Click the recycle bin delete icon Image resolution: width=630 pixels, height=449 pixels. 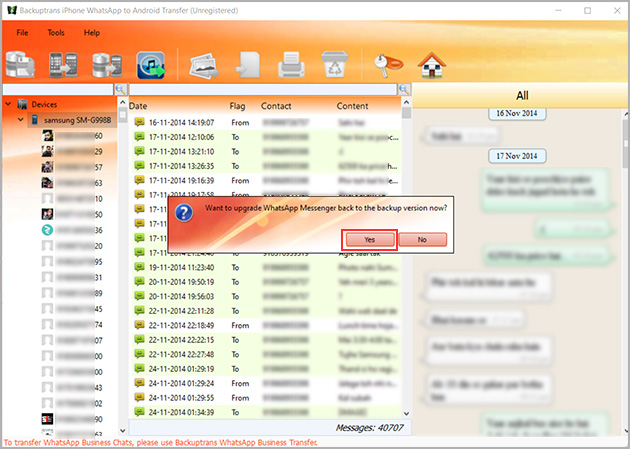click(x=335, y=64)
